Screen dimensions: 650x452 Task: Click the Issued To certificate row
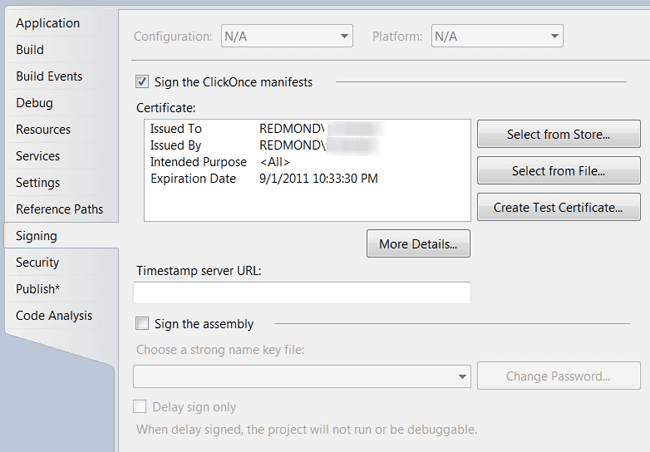pyautogui.click(x=265, y=129)
